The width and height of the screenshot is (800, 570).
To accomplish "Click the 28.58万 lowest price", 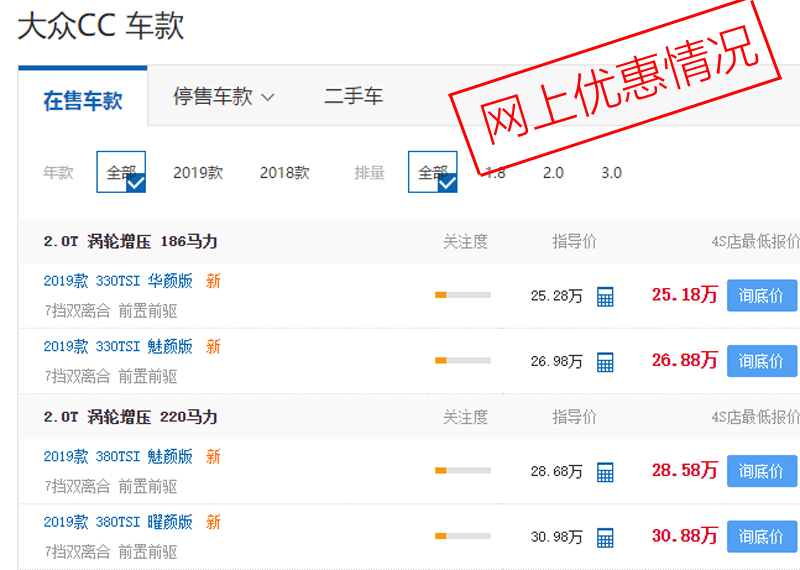I will tap(684, 470).
